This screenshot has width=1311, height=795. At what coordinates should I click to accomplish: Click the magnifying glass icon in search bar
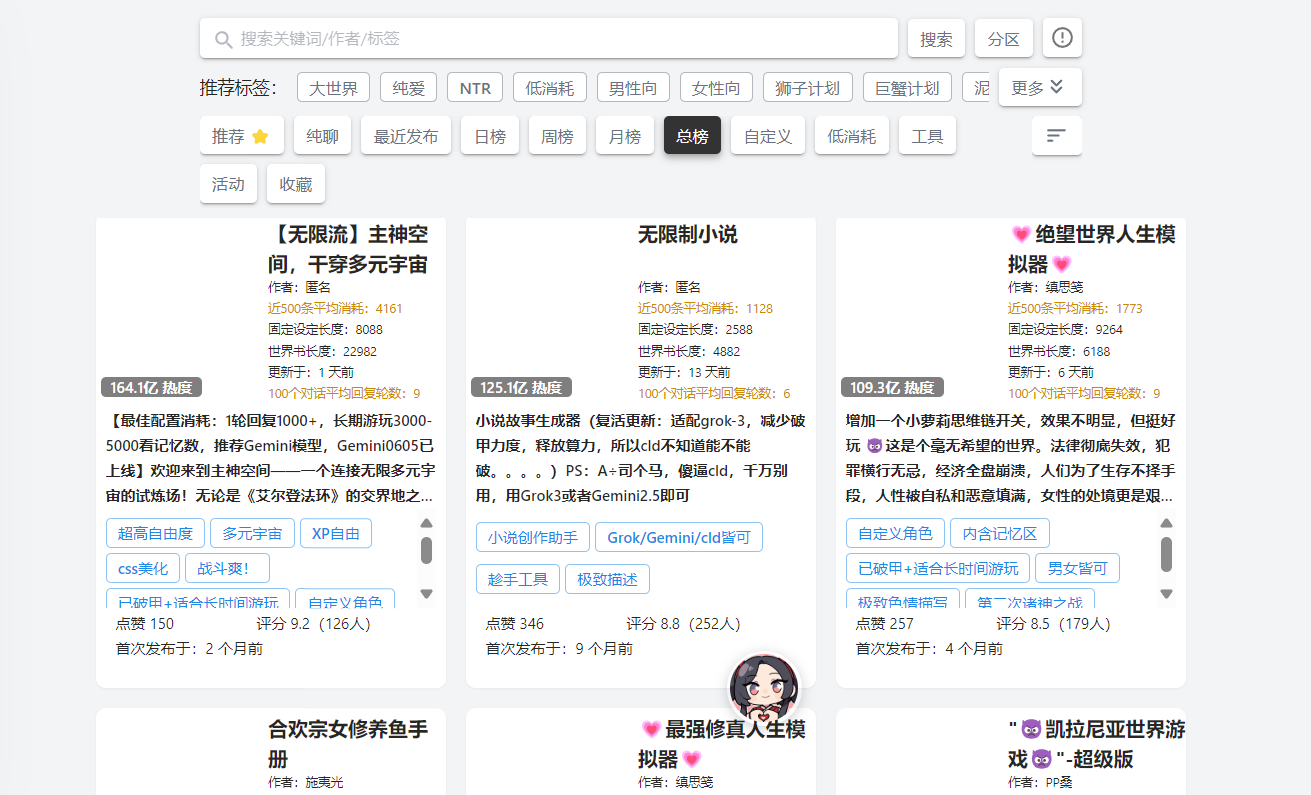(222, 38)
